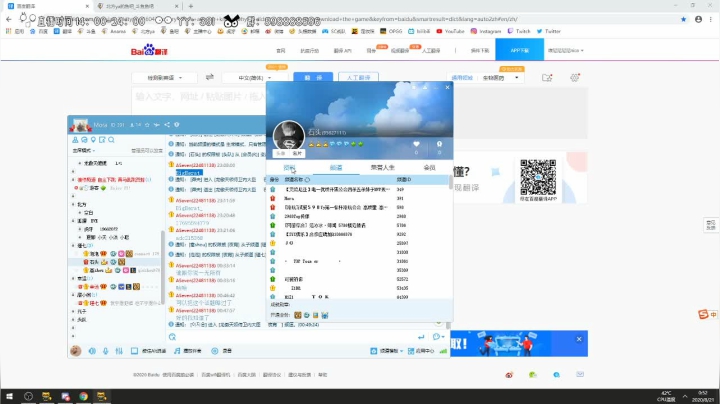Switch to the last profile card tab
This screenshot has width=720, height=404.
tap(429, 168)
